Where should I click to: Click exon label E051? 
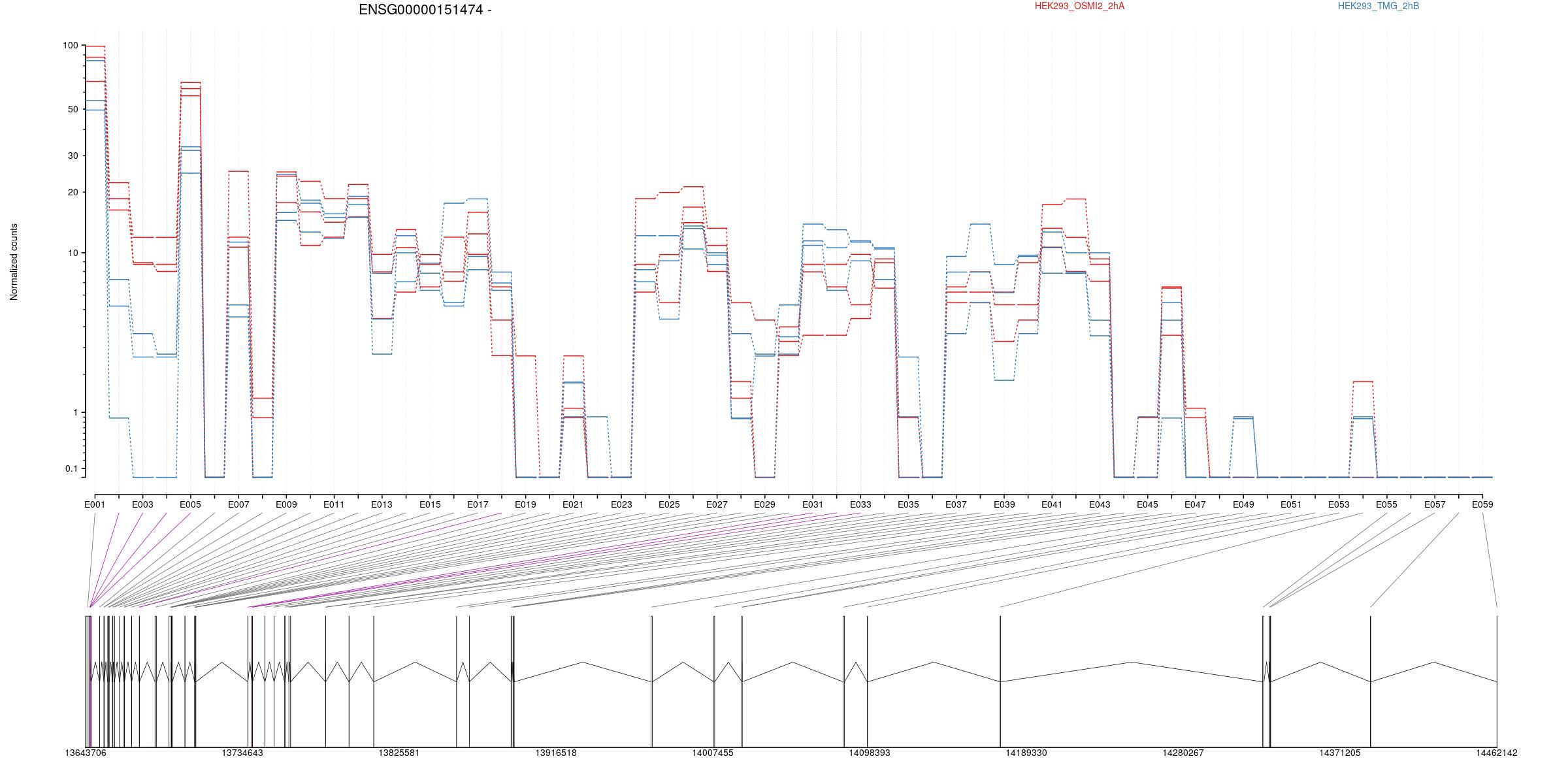tap(1291, 504)
